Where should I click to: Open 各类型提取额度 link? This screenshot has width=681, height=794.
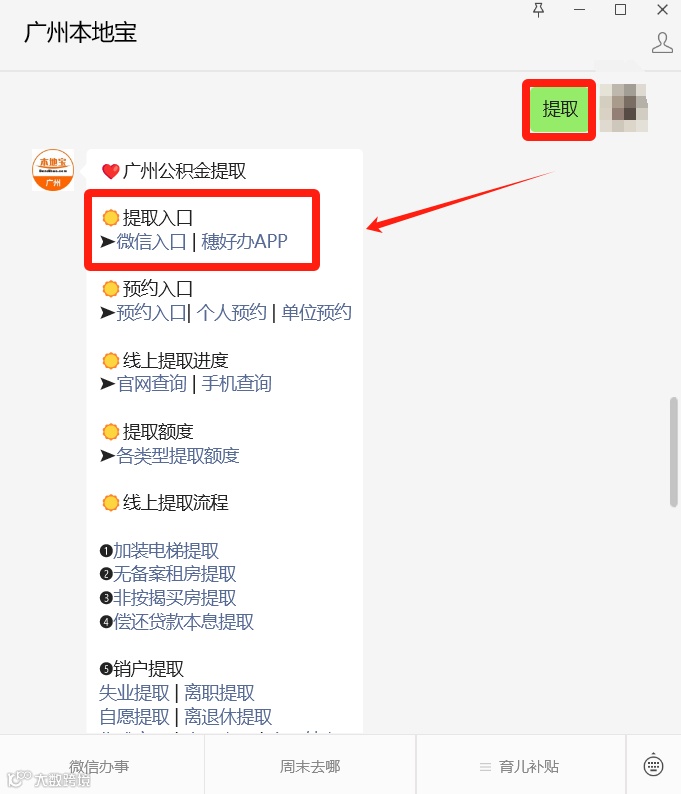(x=178, y=456)
